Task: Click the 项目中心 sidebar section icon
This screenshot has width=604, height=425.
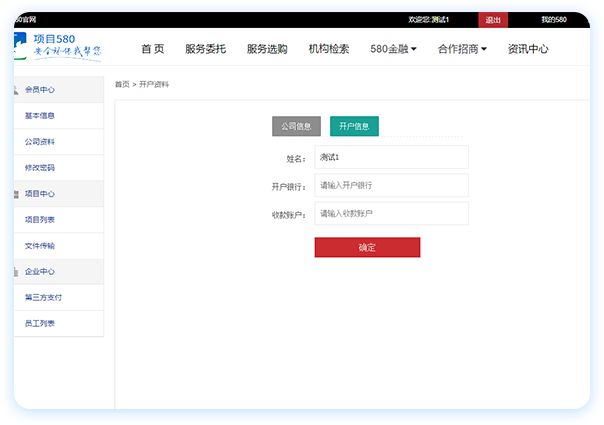Action: coord(16,194)
